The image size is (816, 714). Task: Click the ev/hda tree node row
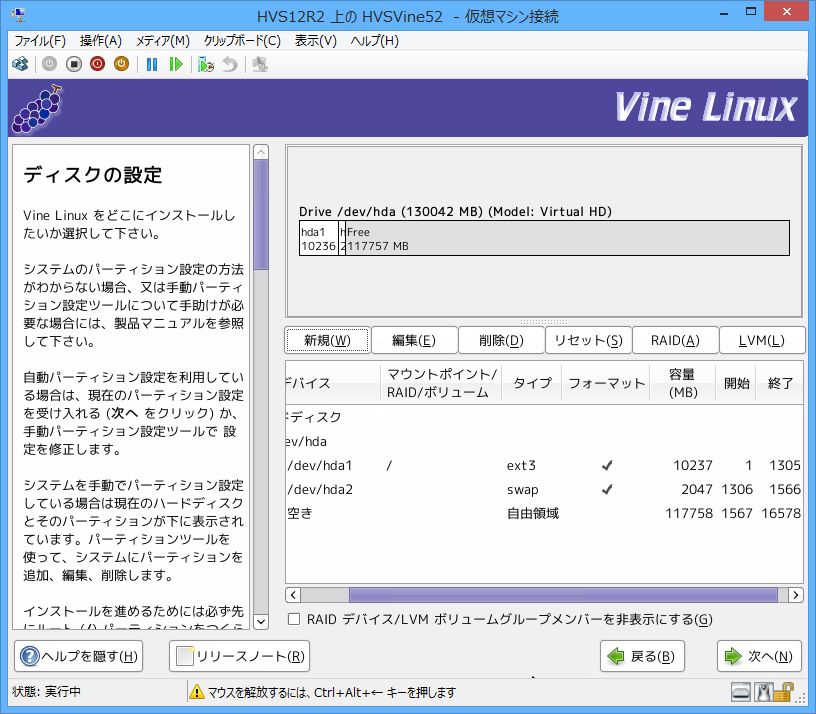[544, 441]
